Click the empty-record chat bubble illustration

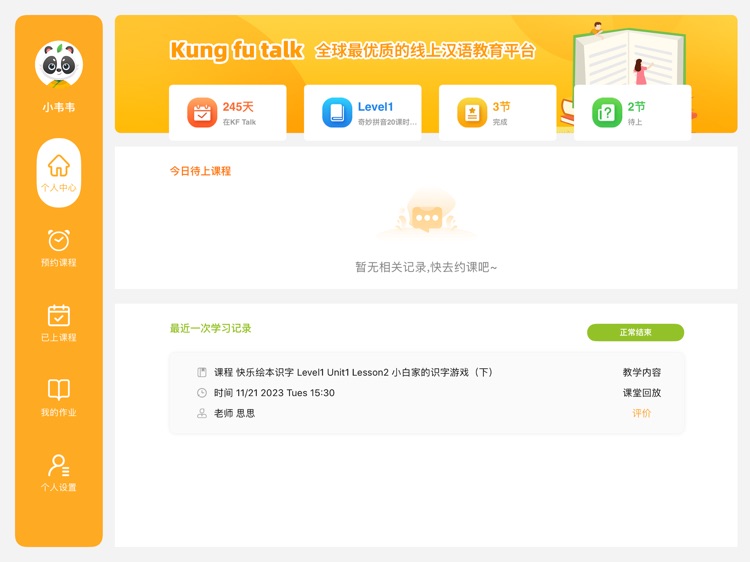pos(426,214)
